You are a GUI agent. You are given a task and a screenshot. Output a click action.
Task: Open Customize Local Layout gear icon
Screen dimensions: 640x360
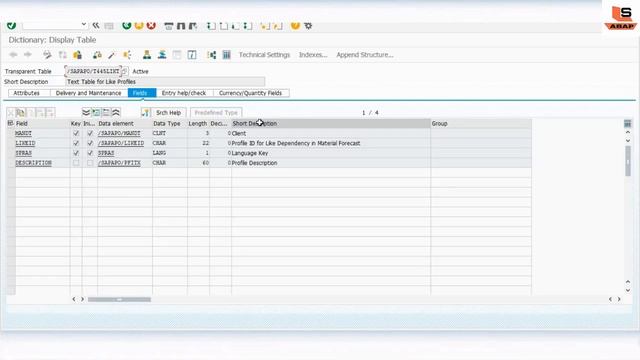[x=308, y=26]
